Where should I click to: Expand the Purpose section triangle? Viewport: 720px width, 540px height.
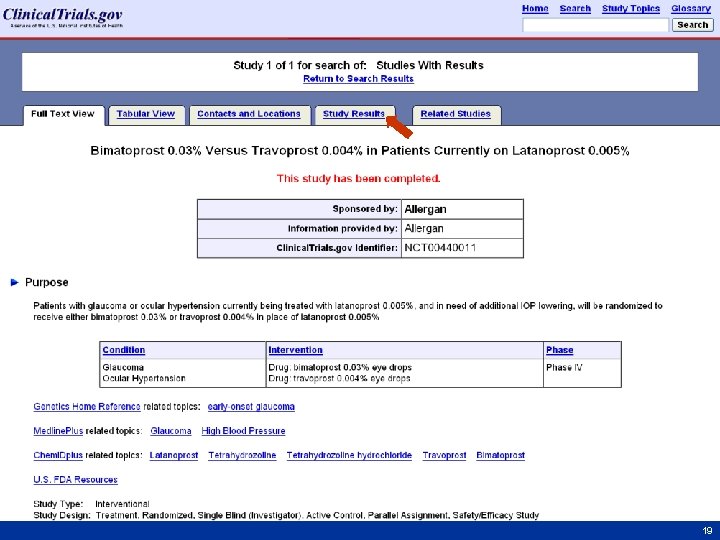(15, 282)
